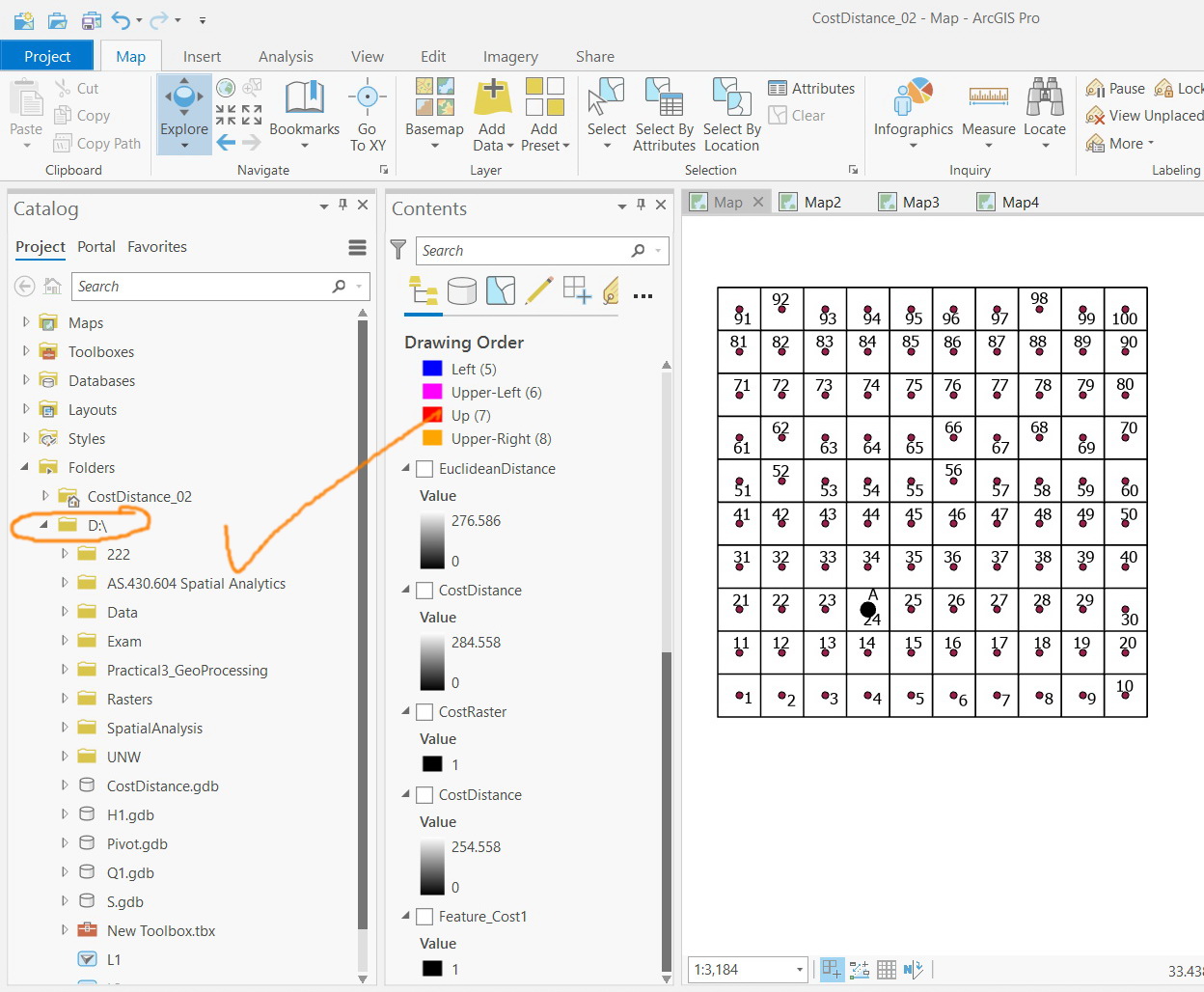Check the Feature_Cost1 layer checkbox
Viewport: 1204px width, 992px height.
(x=424, y=917)
